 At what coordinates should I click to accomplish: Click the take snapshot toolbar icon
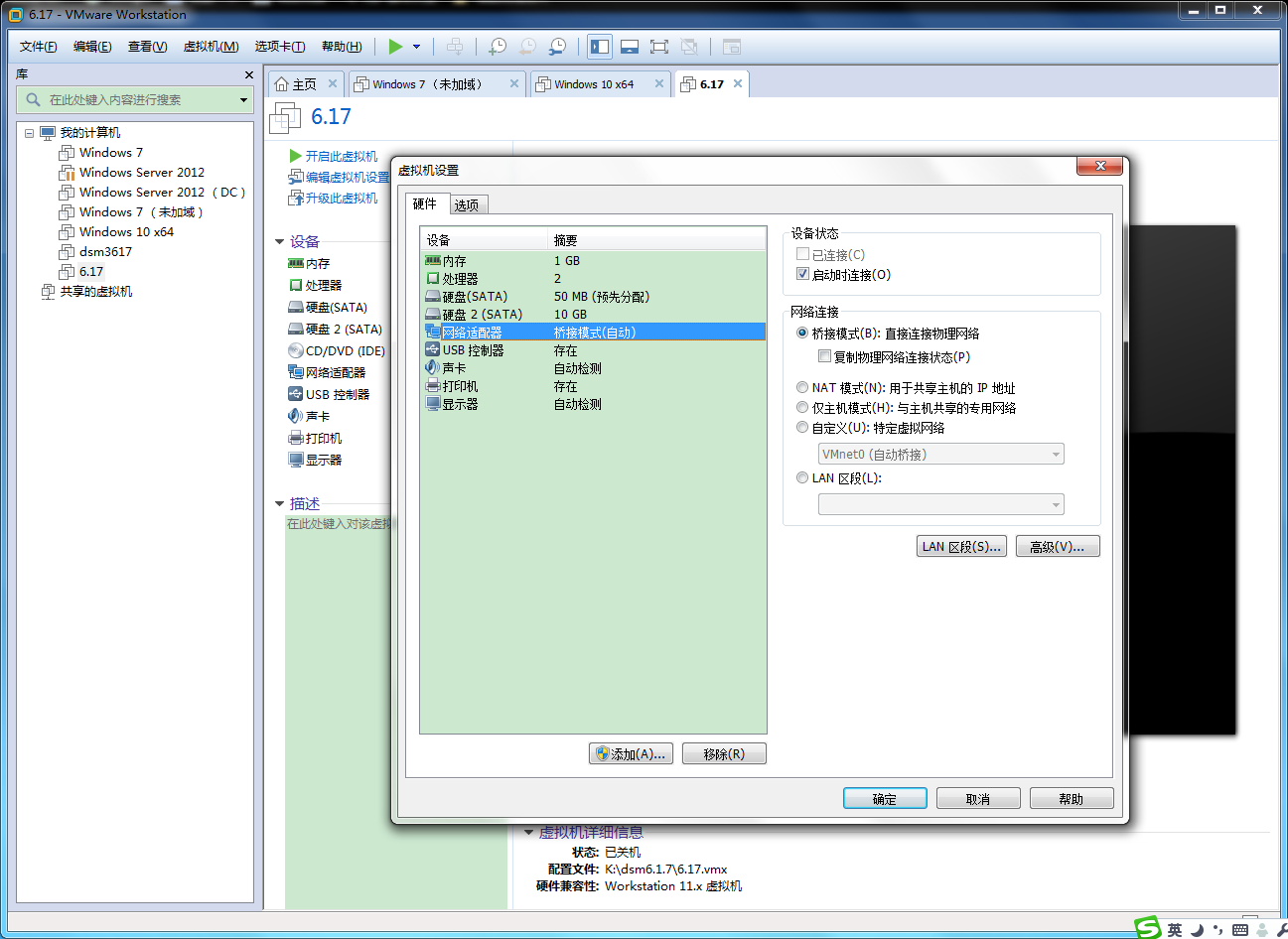coord(498,46)
